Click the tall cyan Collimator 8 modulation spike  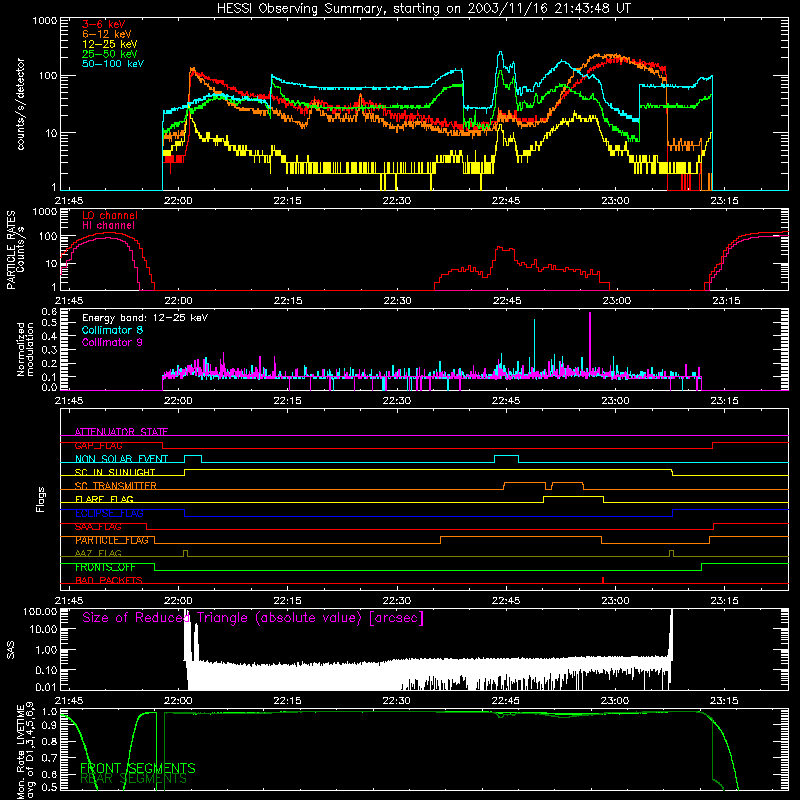534,346
